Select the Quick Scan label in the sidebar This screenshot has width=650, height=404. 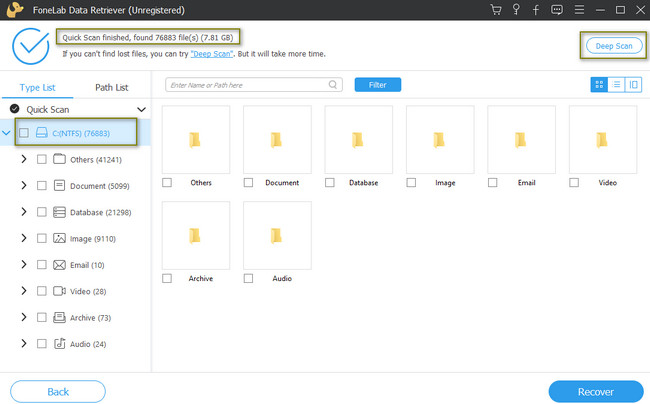pyautogui.click(x=48, y=109)
